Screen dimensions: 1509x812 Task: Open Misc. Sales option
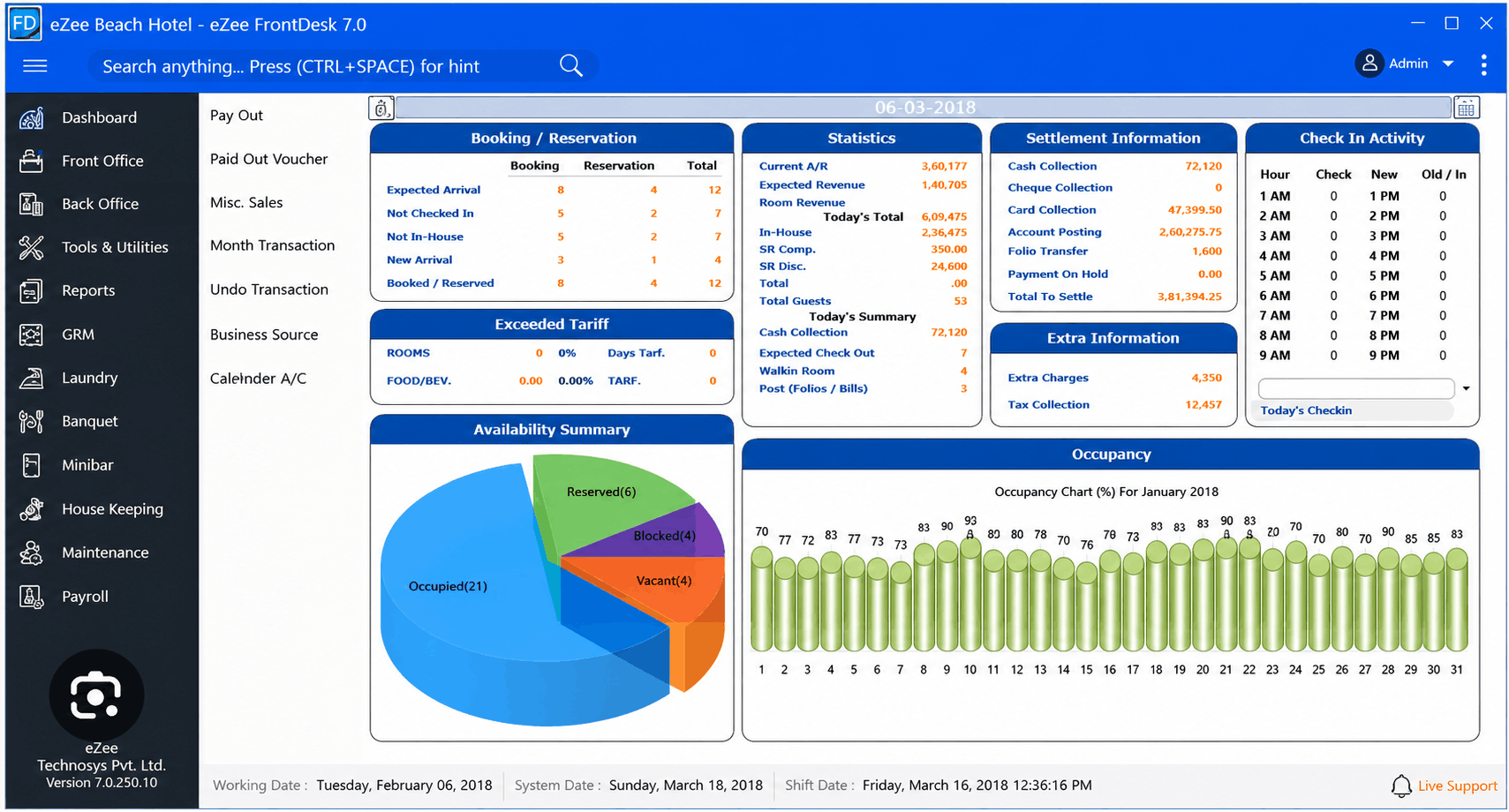tap(246, 202)
